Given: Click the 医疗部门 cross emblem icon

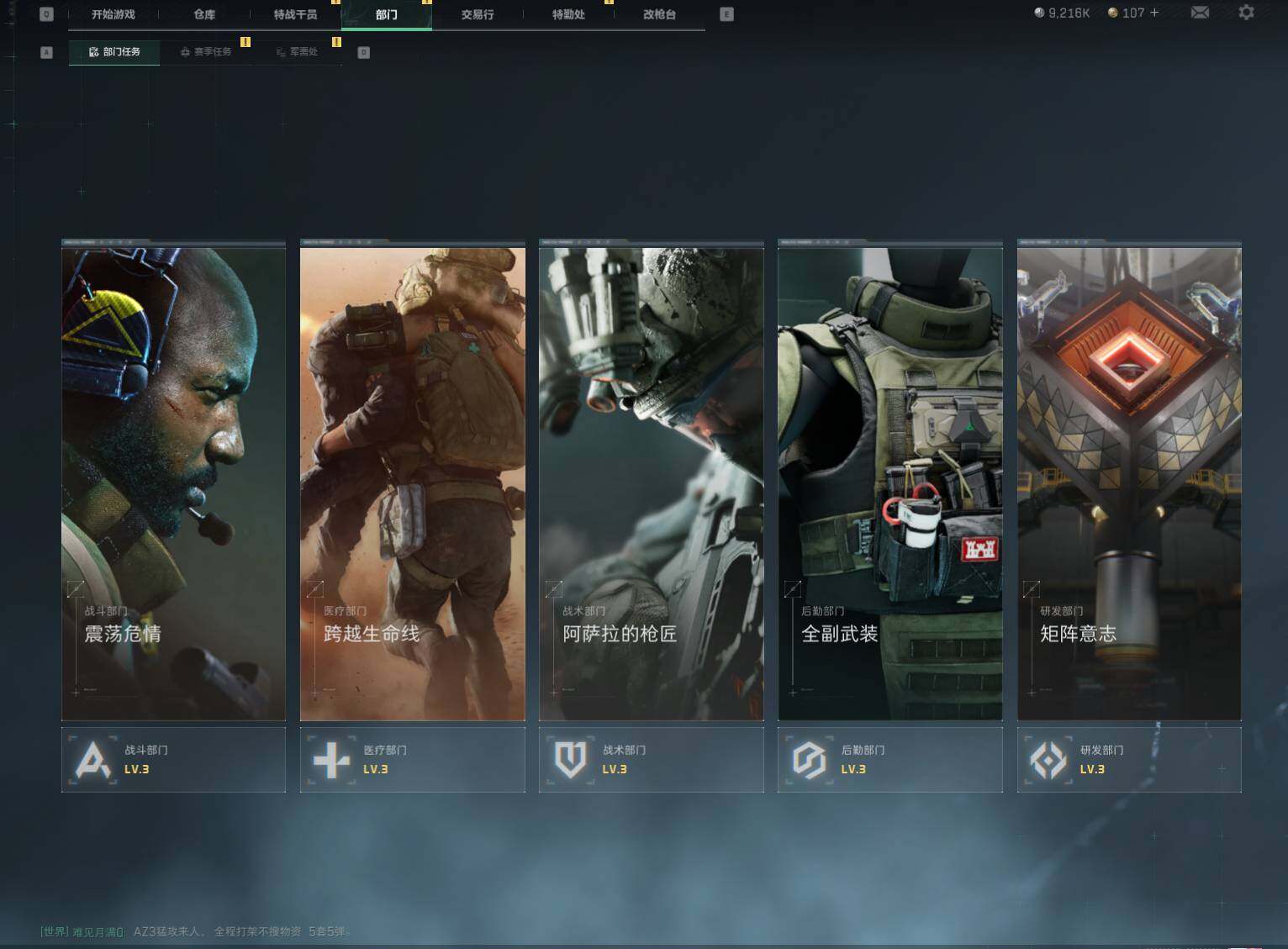Looking at the screenshot, I should 331,759.
